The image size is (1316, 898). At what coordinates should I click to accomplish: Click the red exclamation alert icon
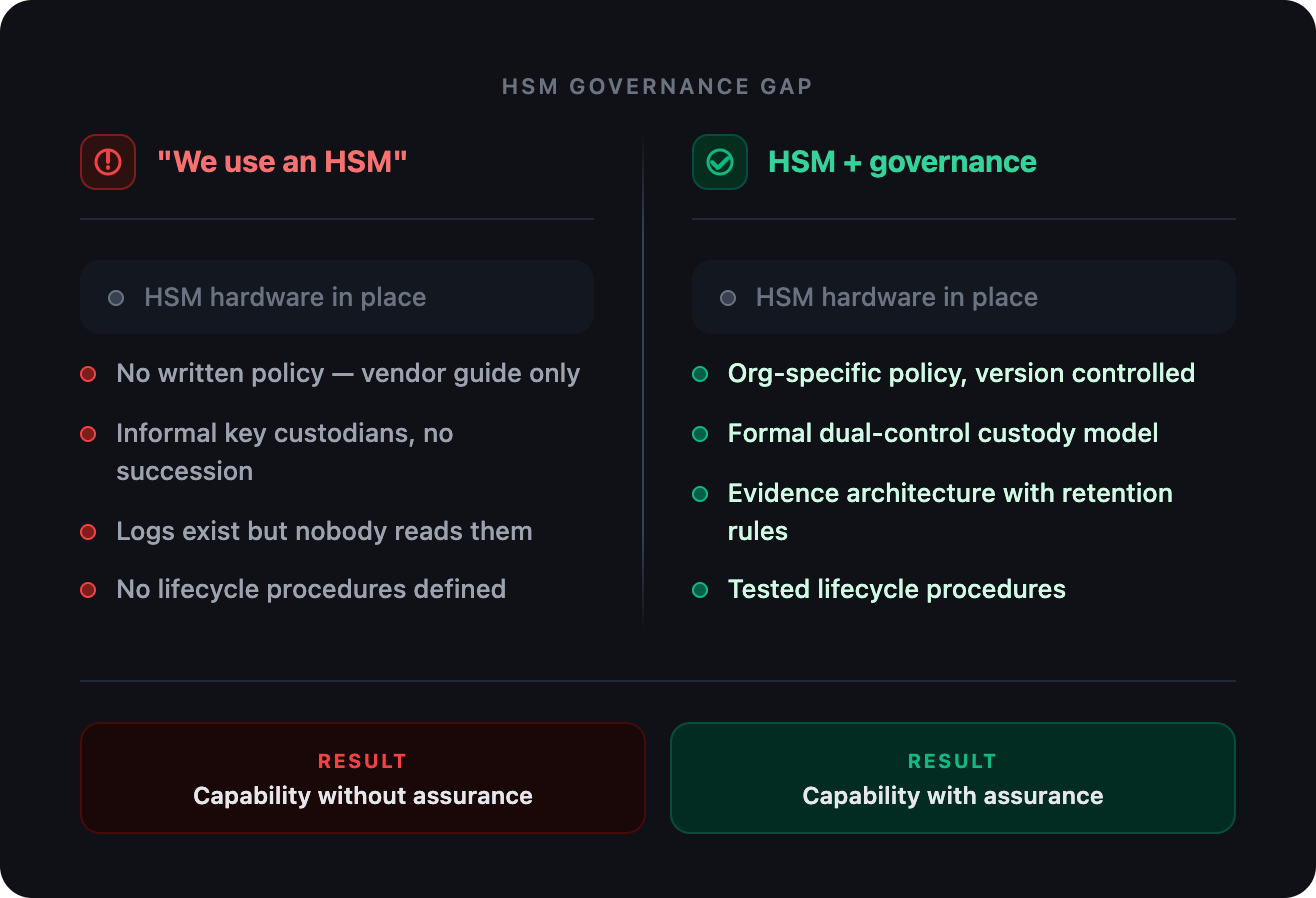click(108, 162)
